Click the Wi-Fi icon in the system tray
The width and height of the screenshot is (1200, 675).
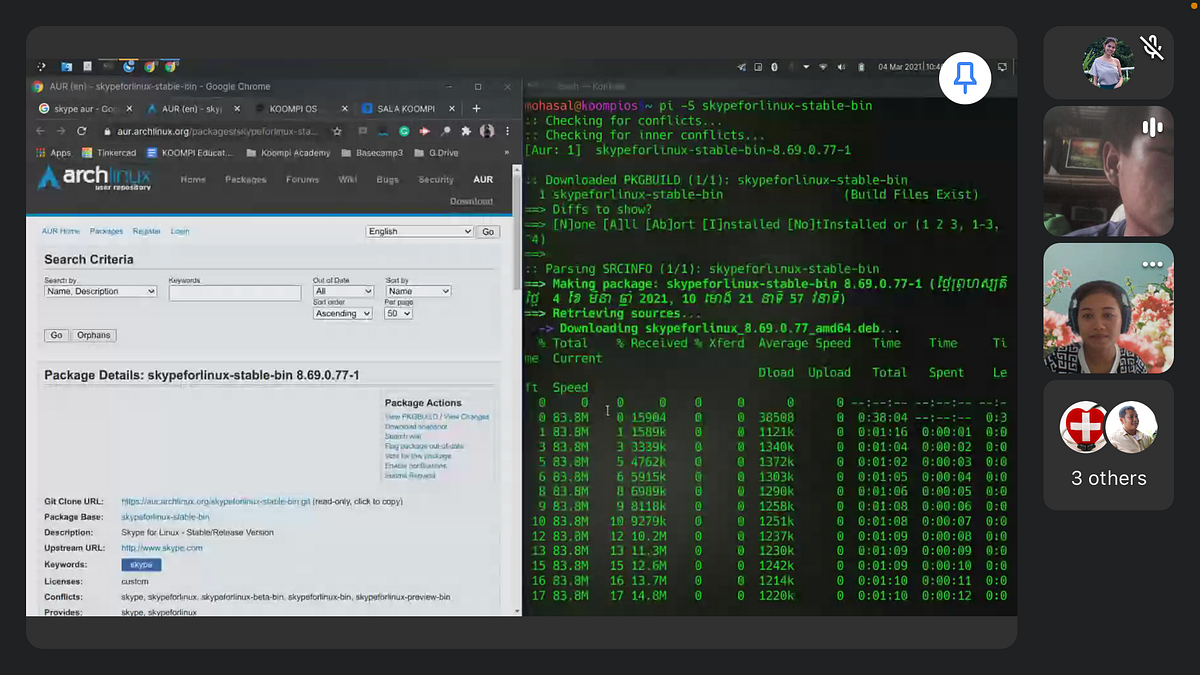pyautogui.click(x=823, y=67)
